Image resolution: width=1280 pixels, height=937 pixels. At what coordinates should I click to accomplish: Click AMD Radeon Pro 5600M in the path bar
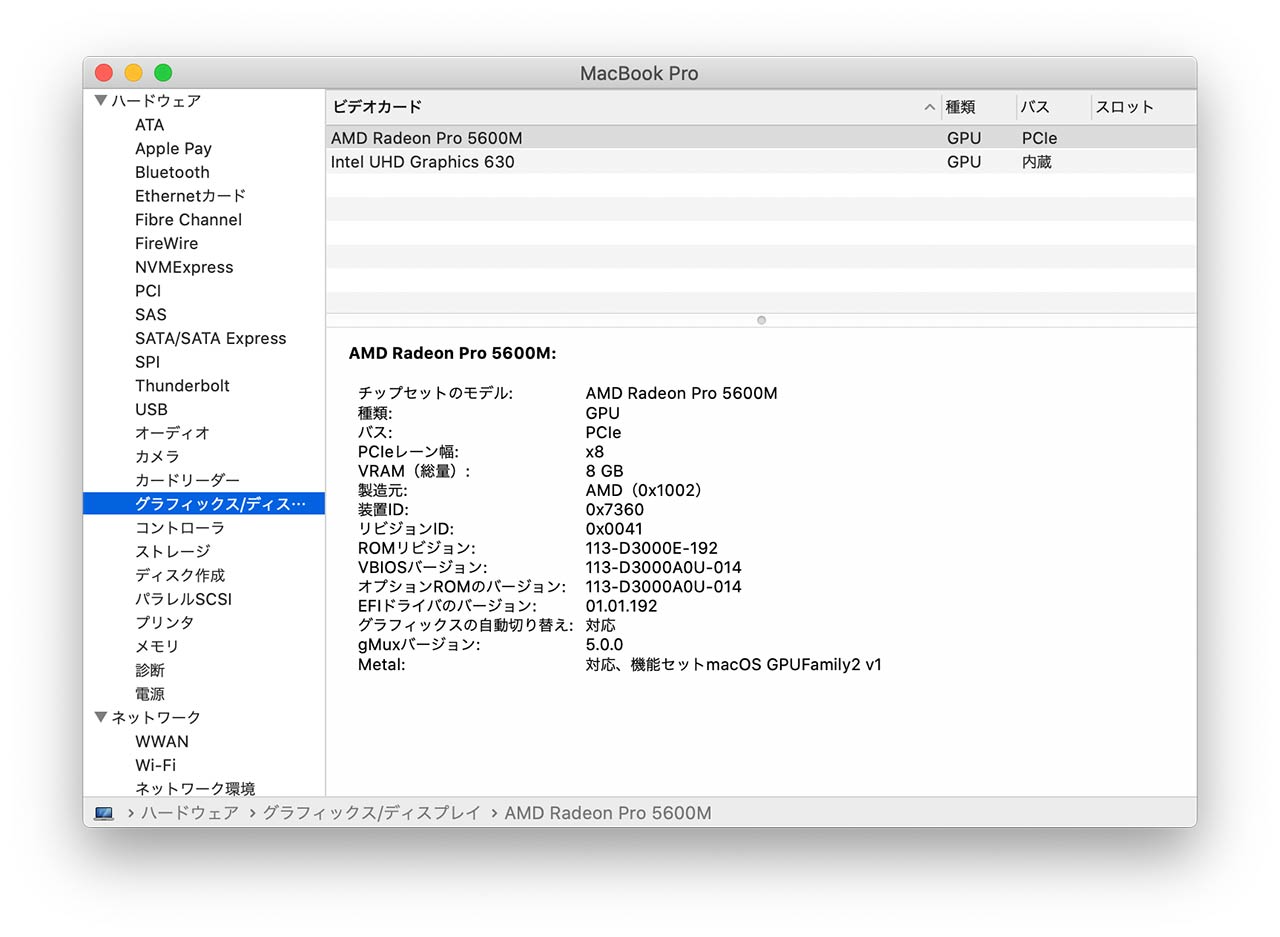point(608,813)
